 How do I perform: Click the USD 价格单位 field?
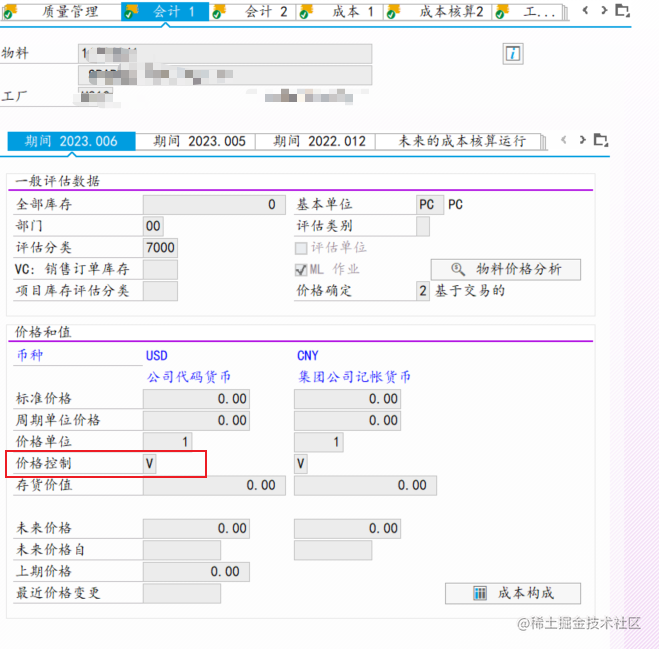(x=168, y=442)
